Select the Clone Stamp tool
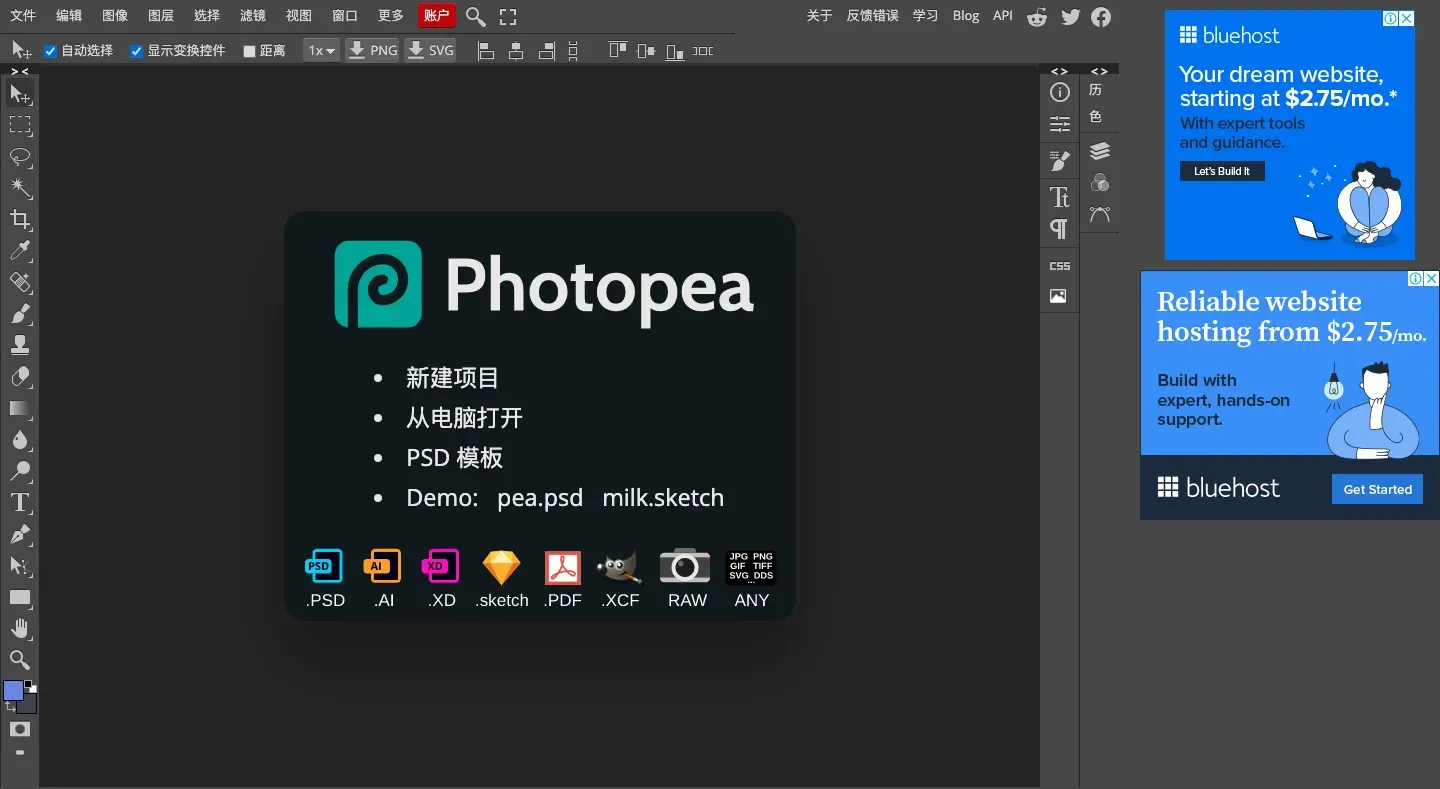The image size is (1440, 789). pyautogui.click(x=20, y=346)
